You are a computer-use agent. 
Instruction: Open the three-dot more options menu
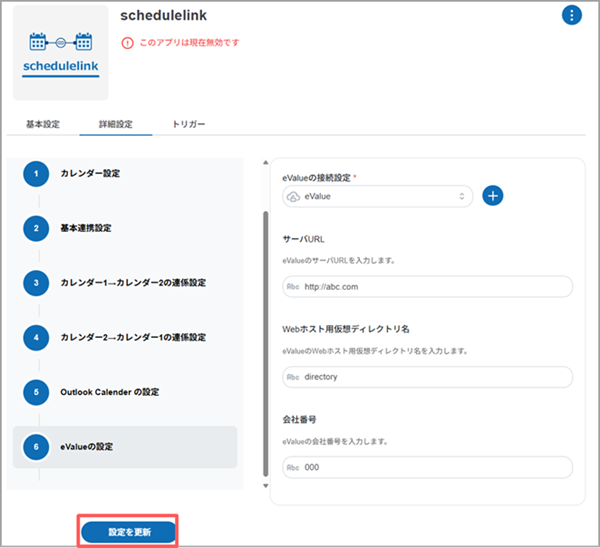571,15
